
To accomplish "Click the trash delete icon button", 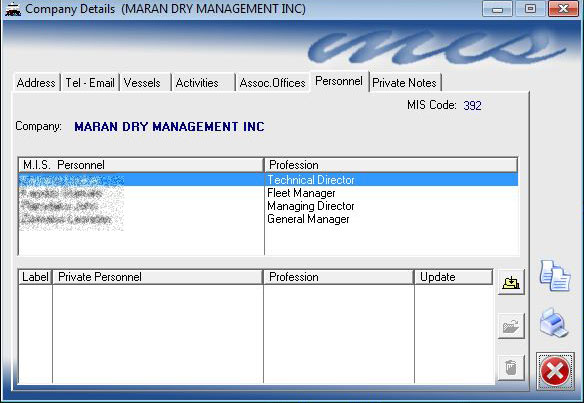I will pos(511,368).
